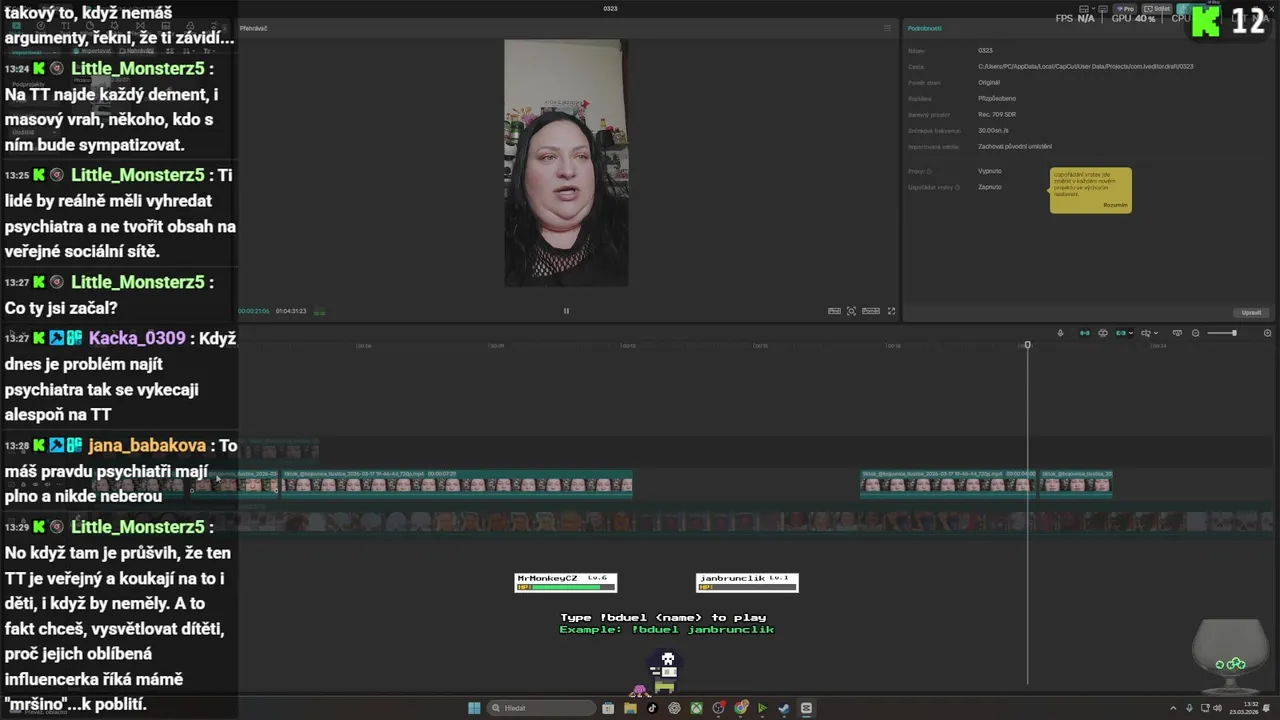Click the Upravit button in details panel
The width and height of the screenshot is (1280, 720).
(1251, 312)
